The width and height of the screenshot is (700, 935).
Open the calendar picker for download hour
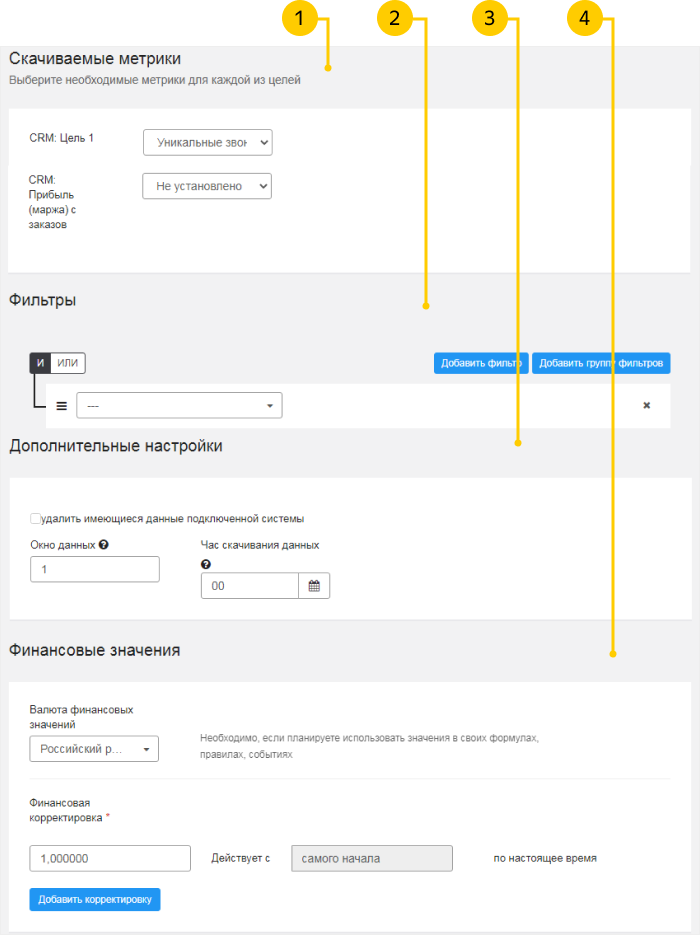pos(314,586)
